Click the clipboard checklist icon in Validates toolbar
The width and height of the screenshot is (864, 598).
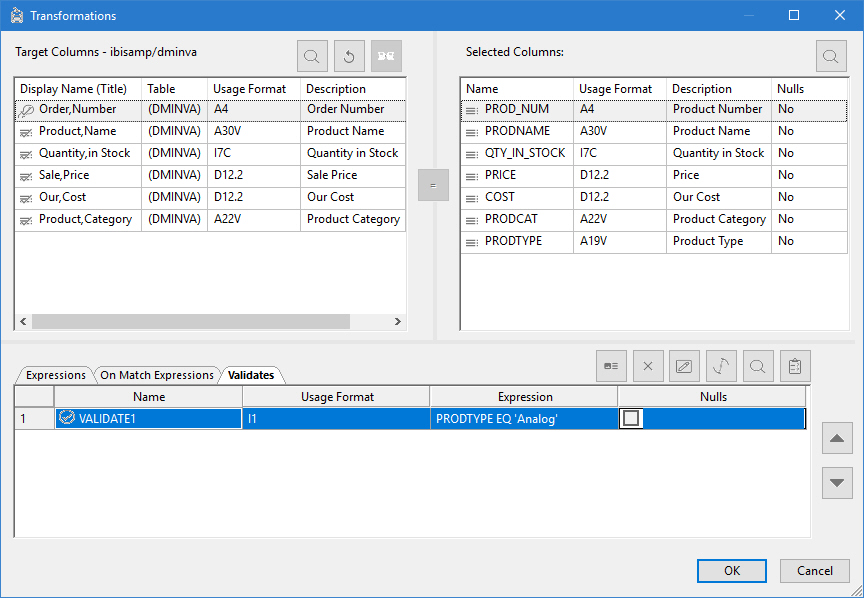coord(795,366)
